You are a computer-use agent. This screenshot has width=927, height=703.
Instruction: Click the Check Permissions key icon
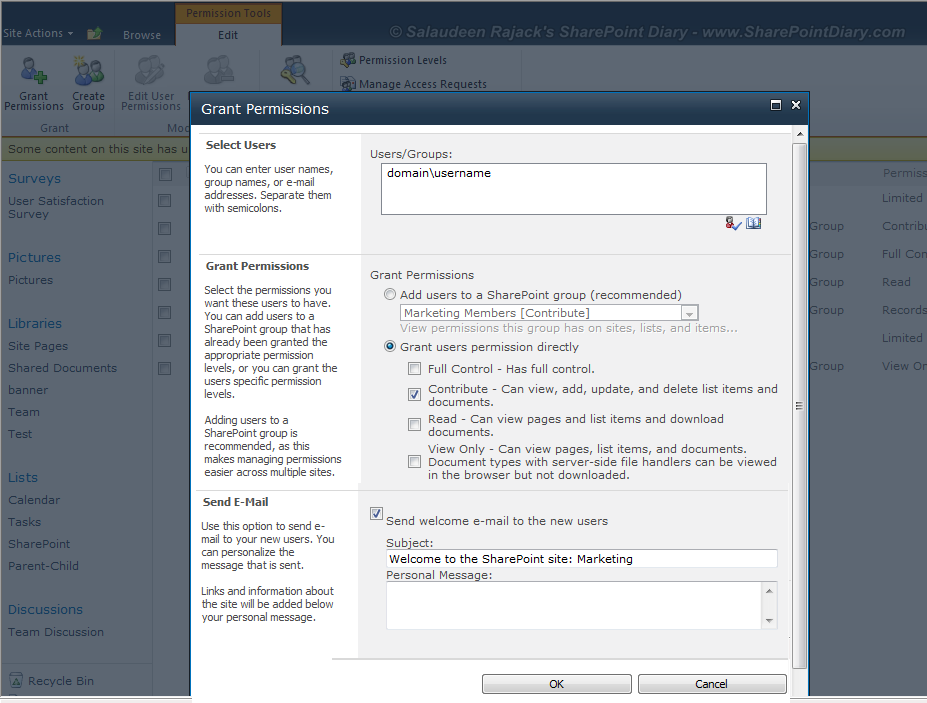294,70
